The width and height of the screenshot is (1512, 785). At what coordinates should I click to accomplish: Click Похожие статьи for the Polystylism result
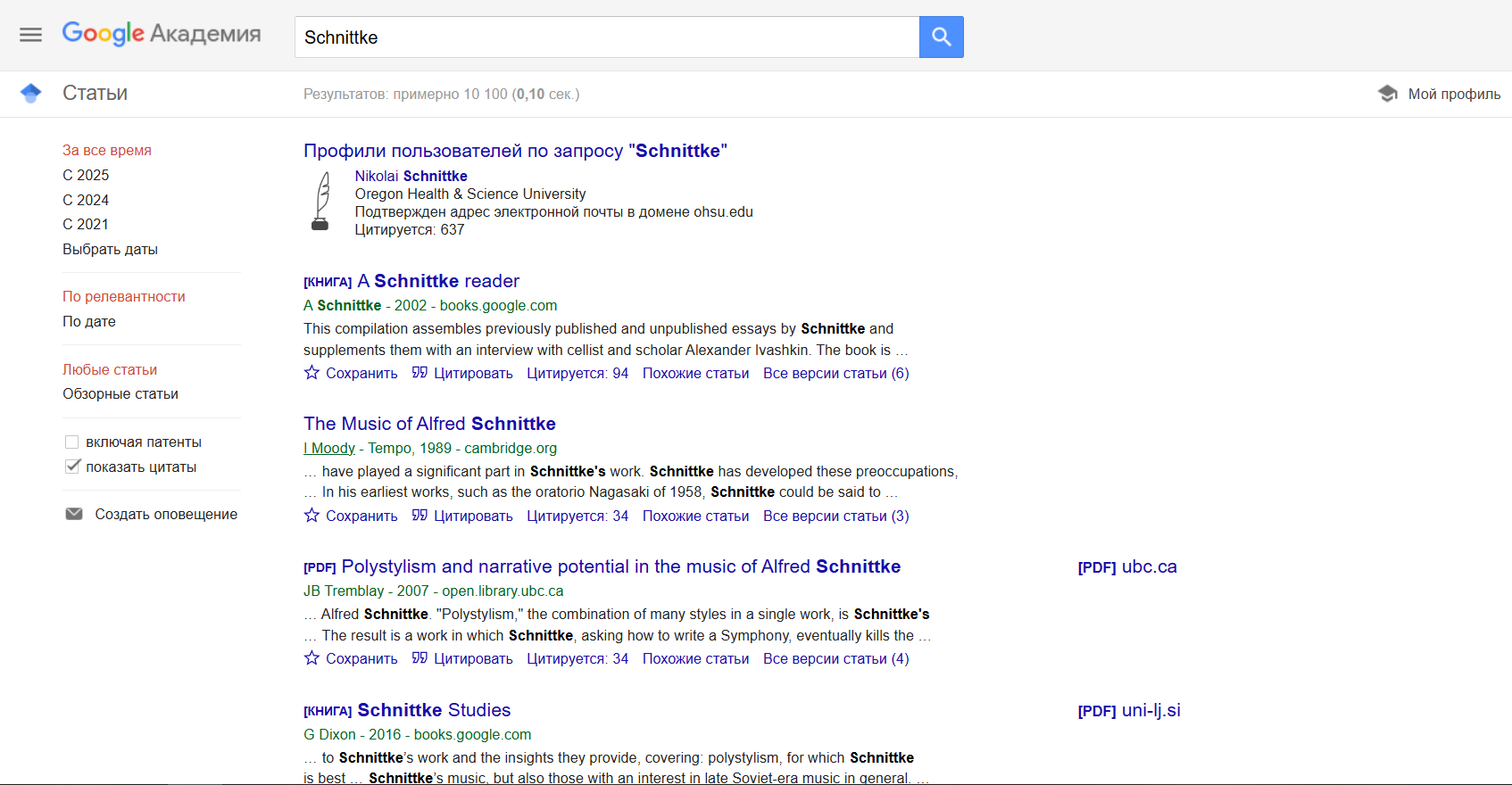click(x=695, y=658)
